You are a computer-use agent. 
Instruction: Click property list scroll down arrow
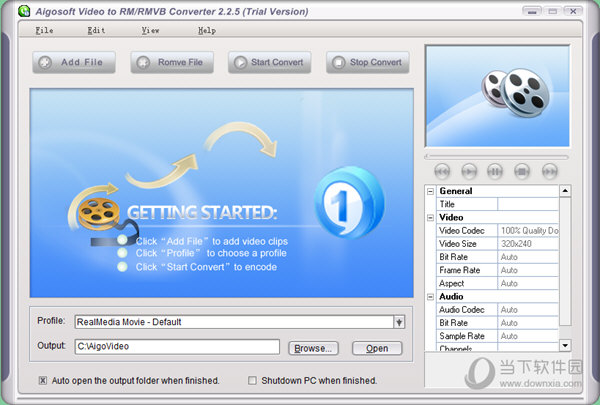pos(565,345)
